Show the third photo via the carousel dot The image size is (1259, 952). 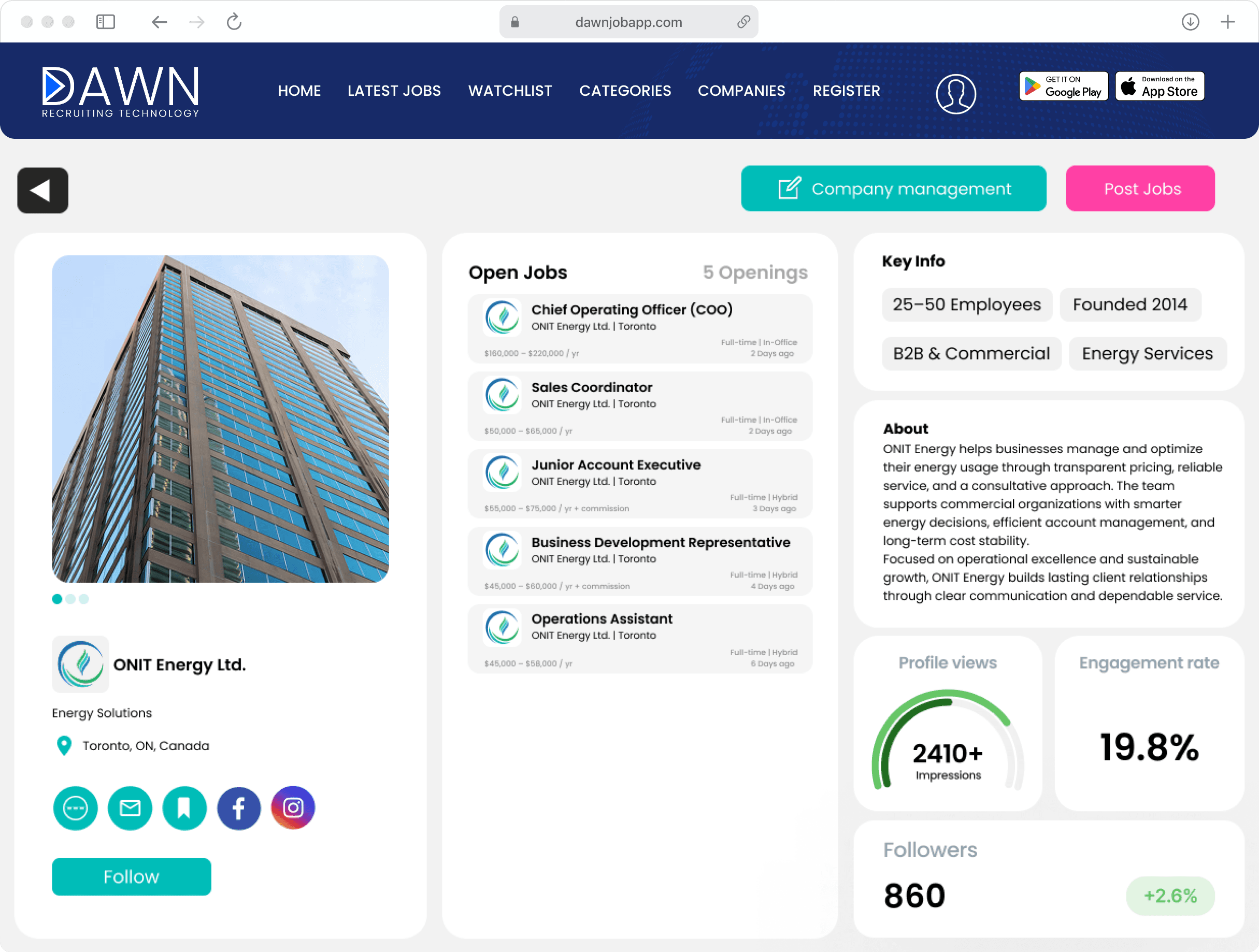[x=83, y=599]
